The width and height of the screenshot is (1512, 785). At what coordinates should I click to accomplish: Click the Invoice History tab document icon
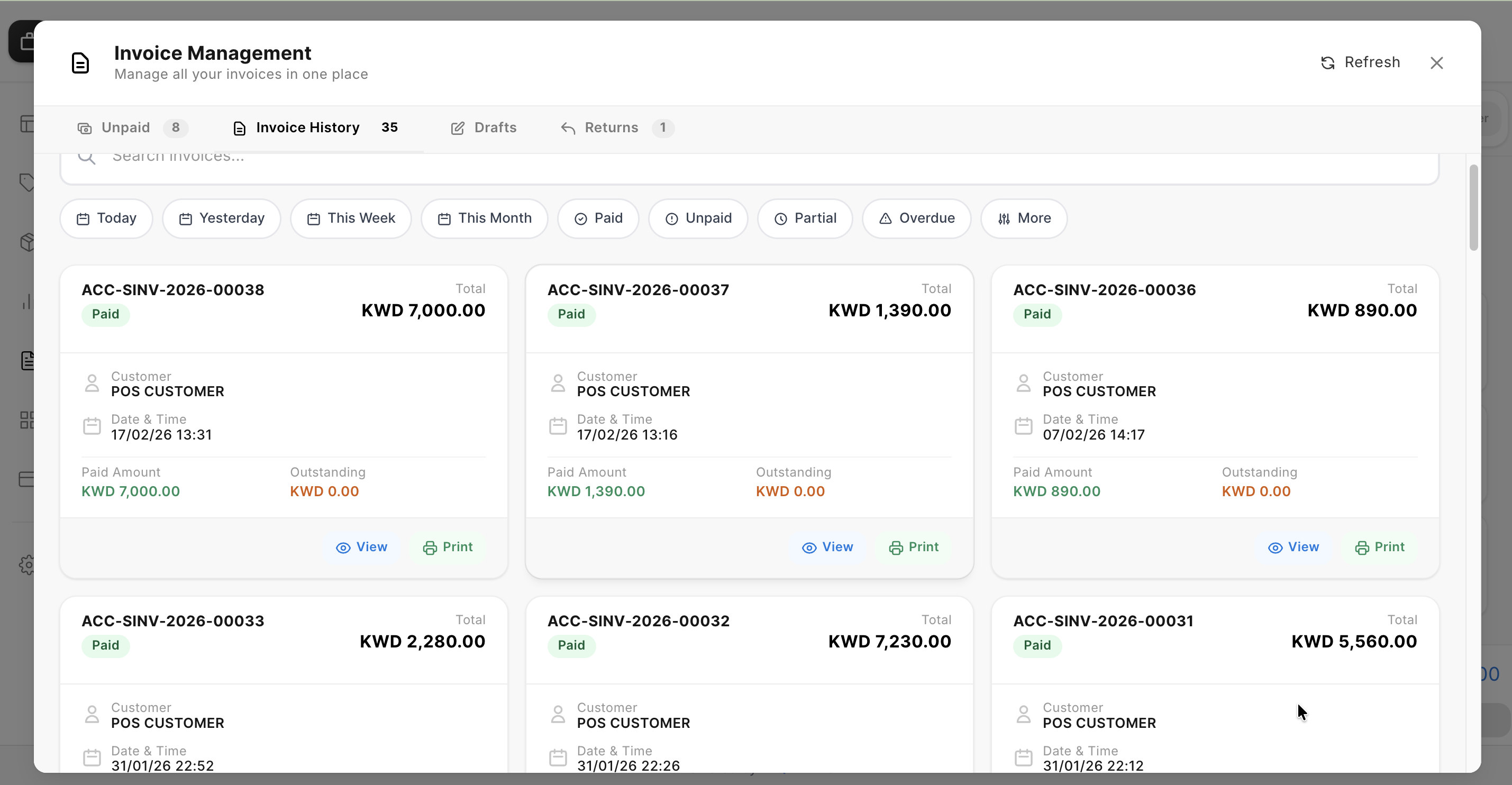[x=240, y=128]
